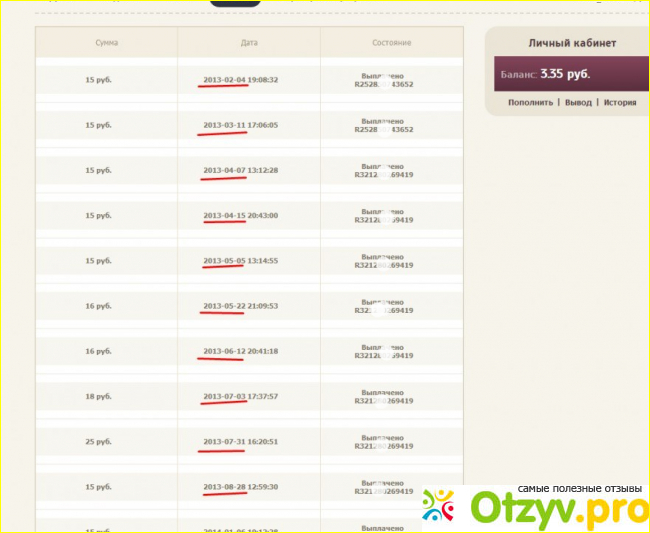Open the Пополнить link

click(x=530, y=102)
